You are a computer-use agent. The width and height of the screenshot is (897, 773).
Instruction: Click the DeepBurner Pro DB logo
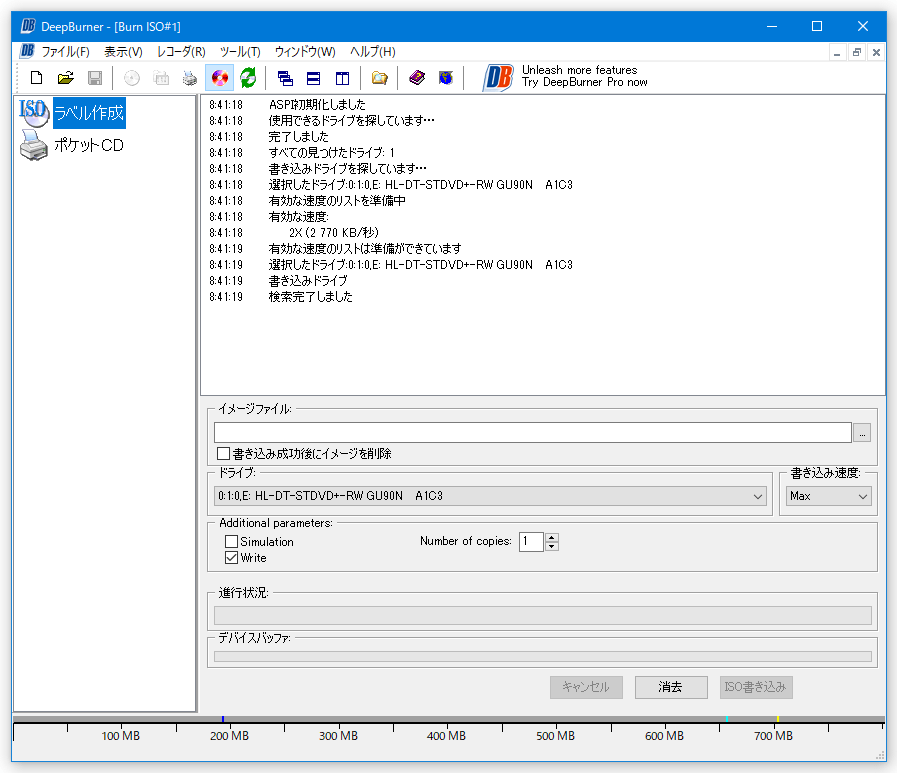[x=498, y=78]
